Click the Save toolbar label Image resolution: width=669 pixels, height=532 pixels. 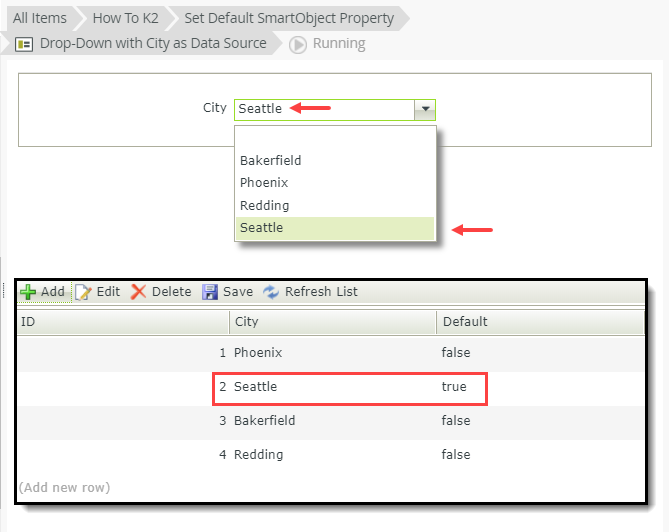point(238,292)
